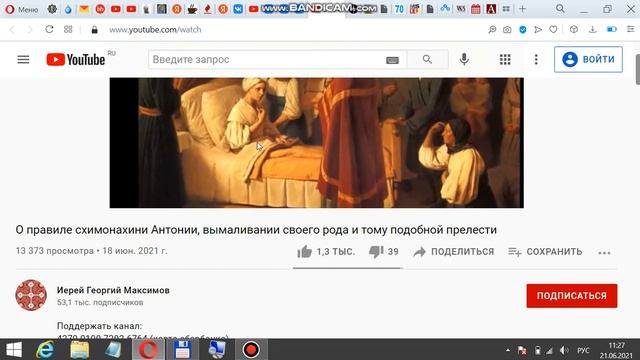
Task: Switch to Opera in the taskbar
Action: pyautogui.click(x=148, y=350)
